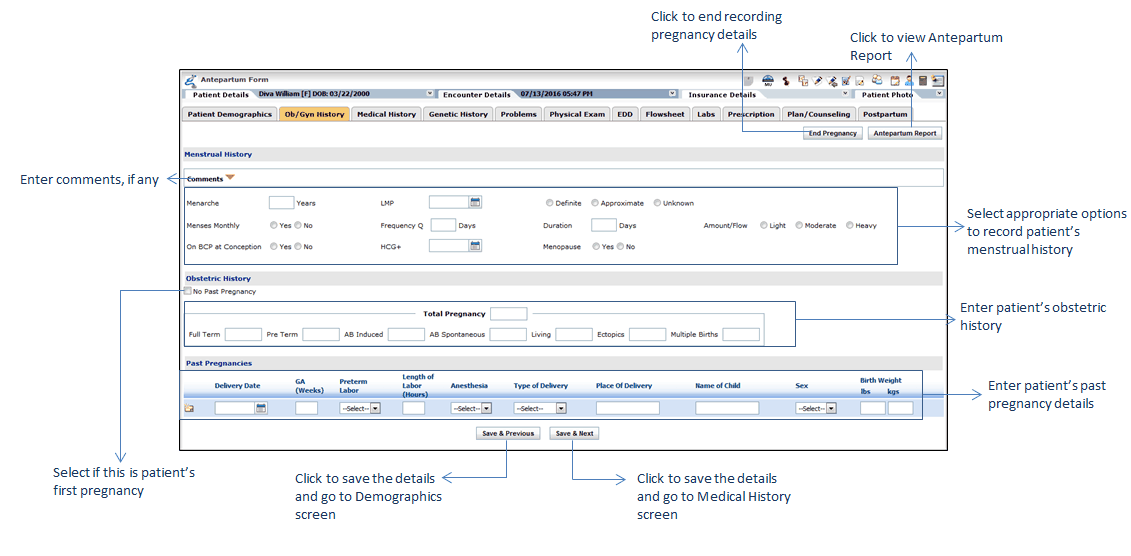Click the calculator icon in top toolbar
1131x556 pixels.
coord(923,80)
